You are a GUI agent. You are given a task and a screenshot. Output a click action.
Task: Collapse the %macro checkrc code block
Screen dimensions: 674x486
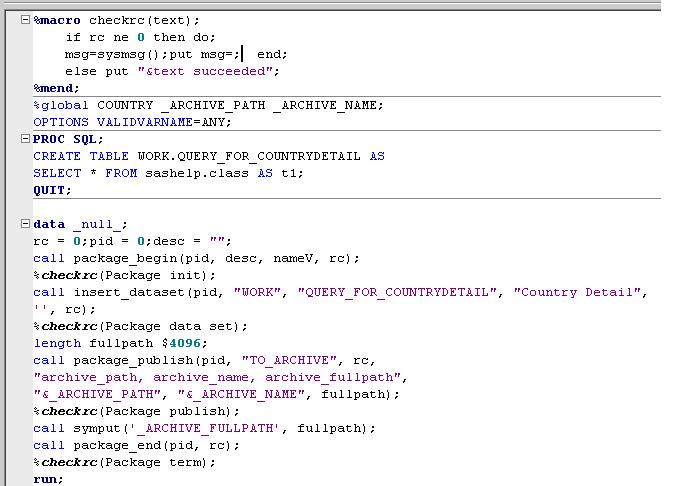click(25, 20)
